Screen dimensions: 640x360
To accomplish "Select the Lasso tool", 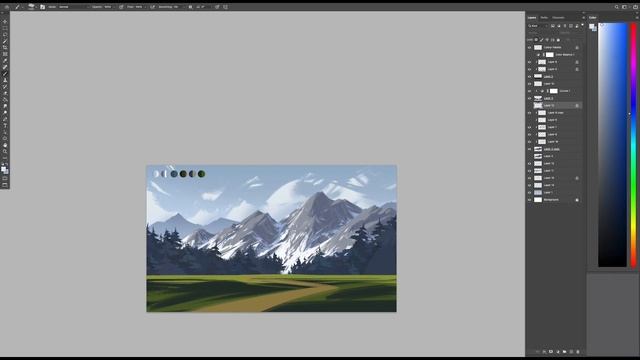I will (x=5, y=35).
